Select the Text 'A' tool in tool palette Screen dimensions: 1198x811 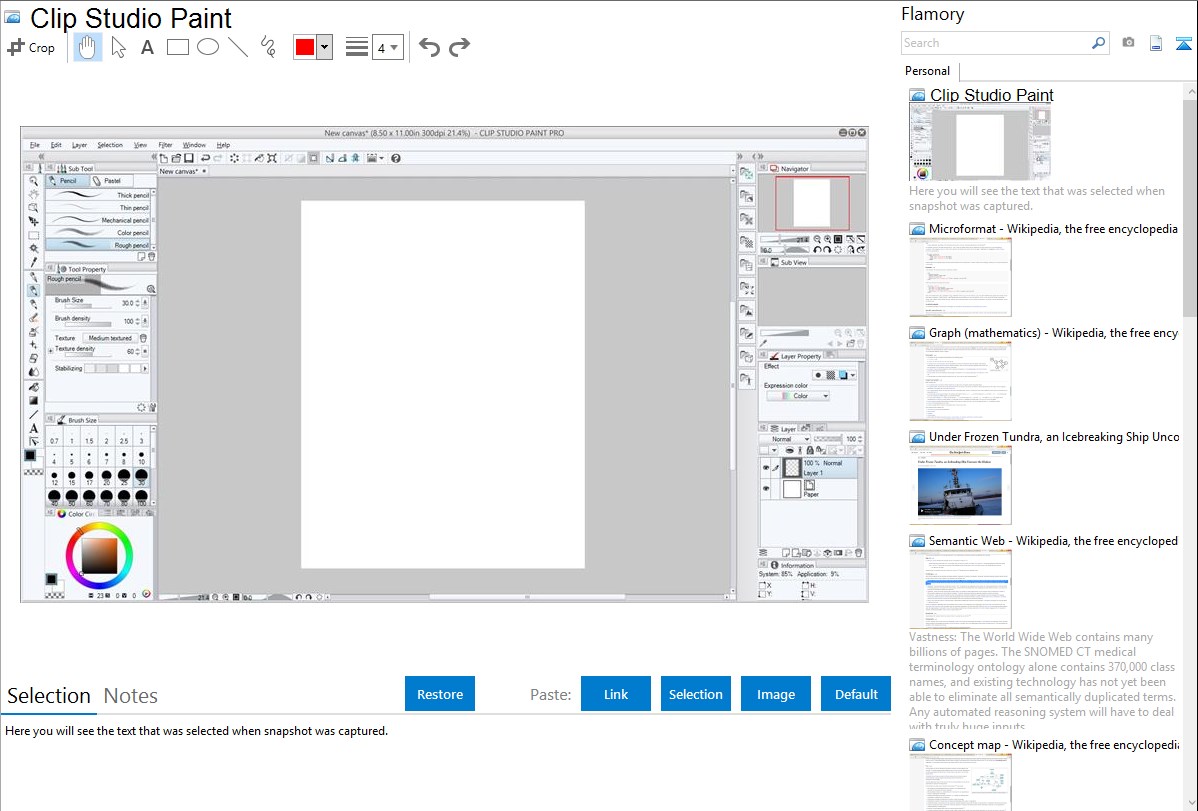(x=34, y=428)
